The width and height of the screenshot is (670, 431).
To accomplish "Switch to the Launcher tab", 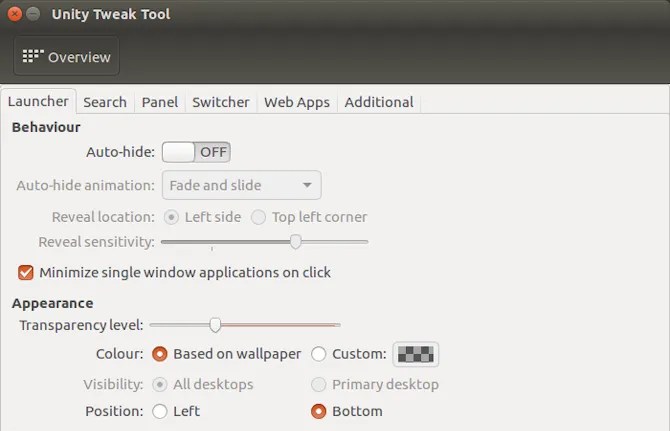I will pyautogui.click(x=38, y=101).
